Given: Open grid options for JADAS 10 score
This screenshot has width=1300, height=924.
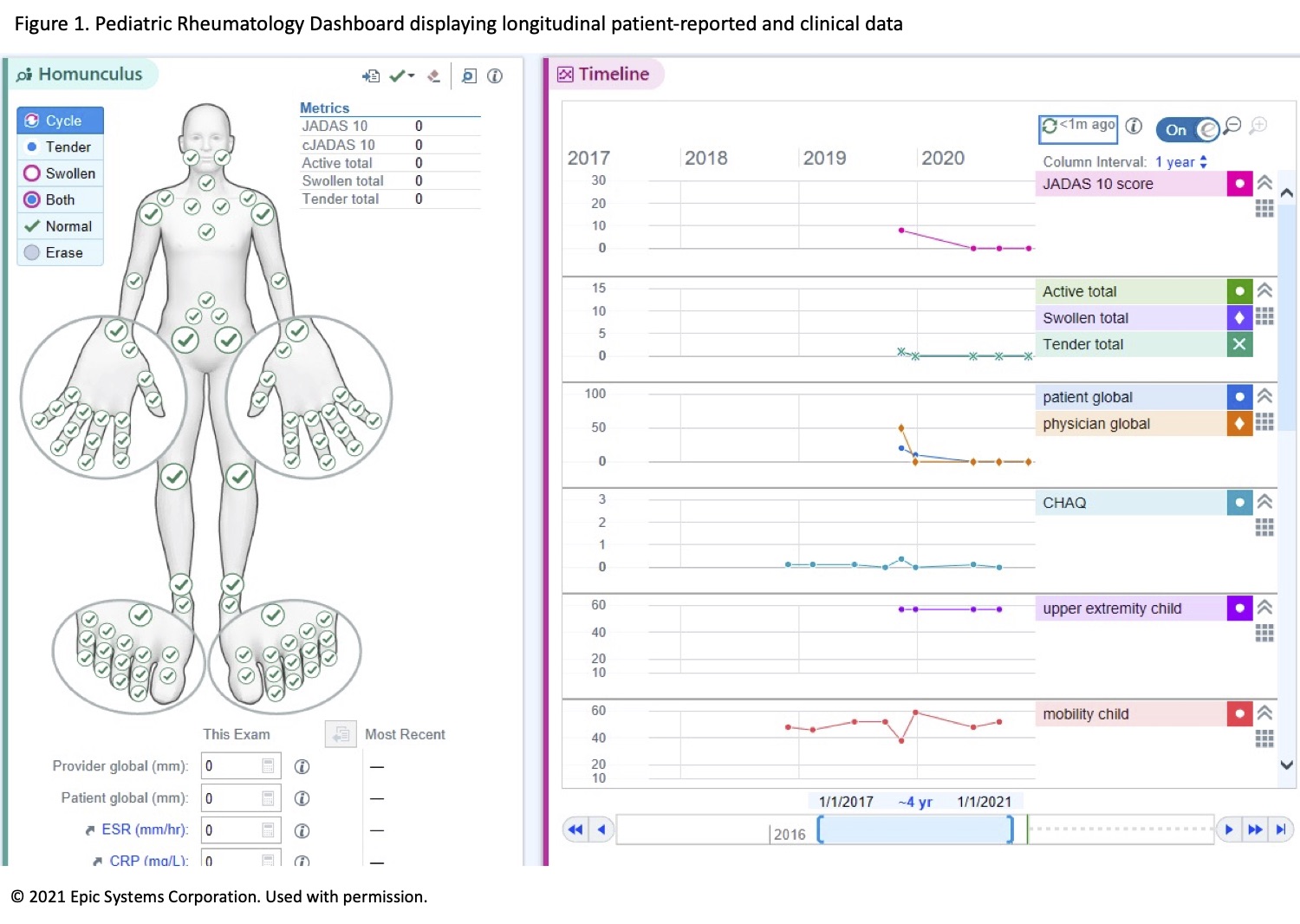Looking at the screenshot, I should [x=1264, y=208].
